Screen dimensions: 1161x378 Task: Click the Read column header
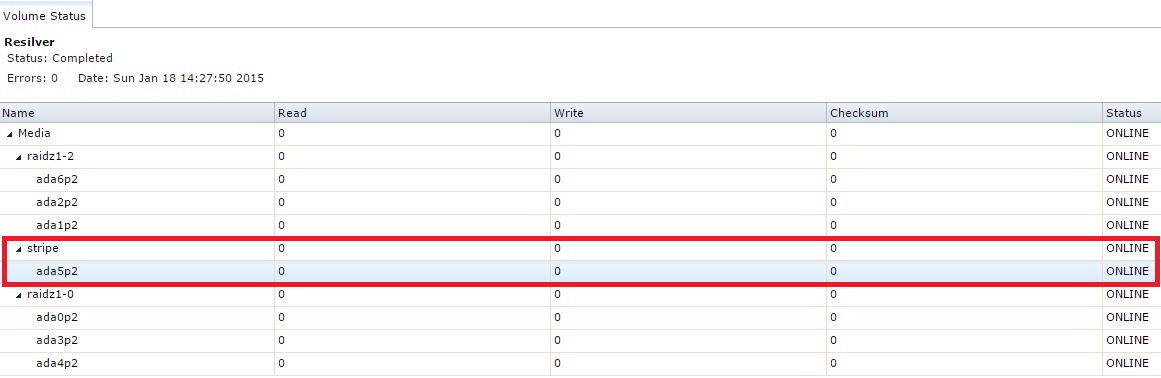click(412, 113)
